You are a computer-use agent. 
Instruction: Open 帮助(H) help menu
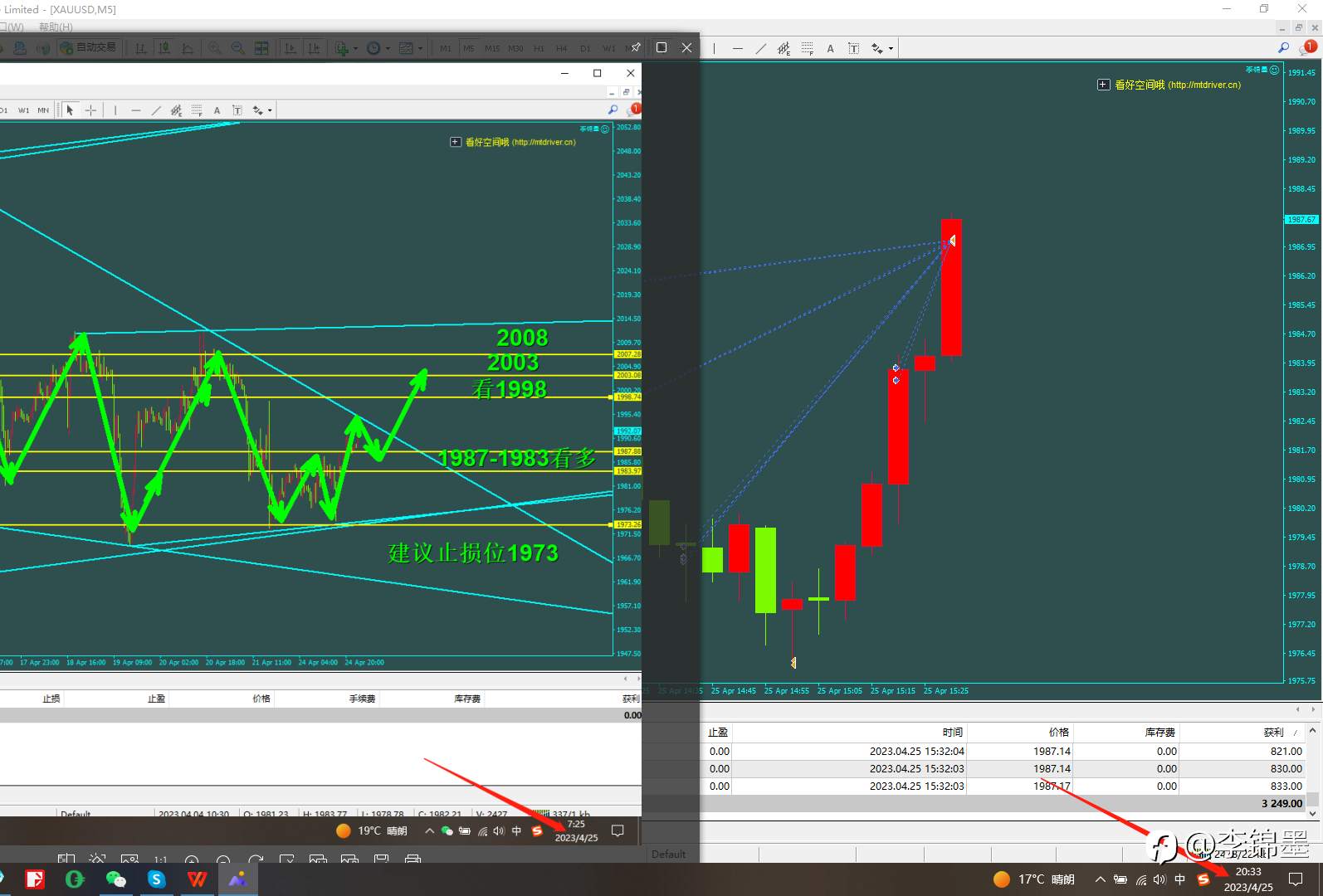[56, 27]
